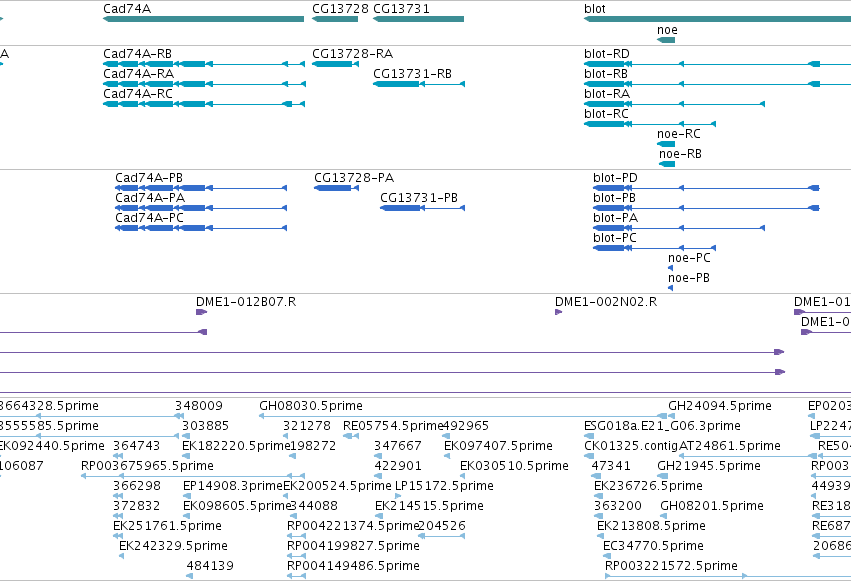Click the CG13728 gene label
The height and width of the screenshot is (581, 851).
[x=340, y=9]
